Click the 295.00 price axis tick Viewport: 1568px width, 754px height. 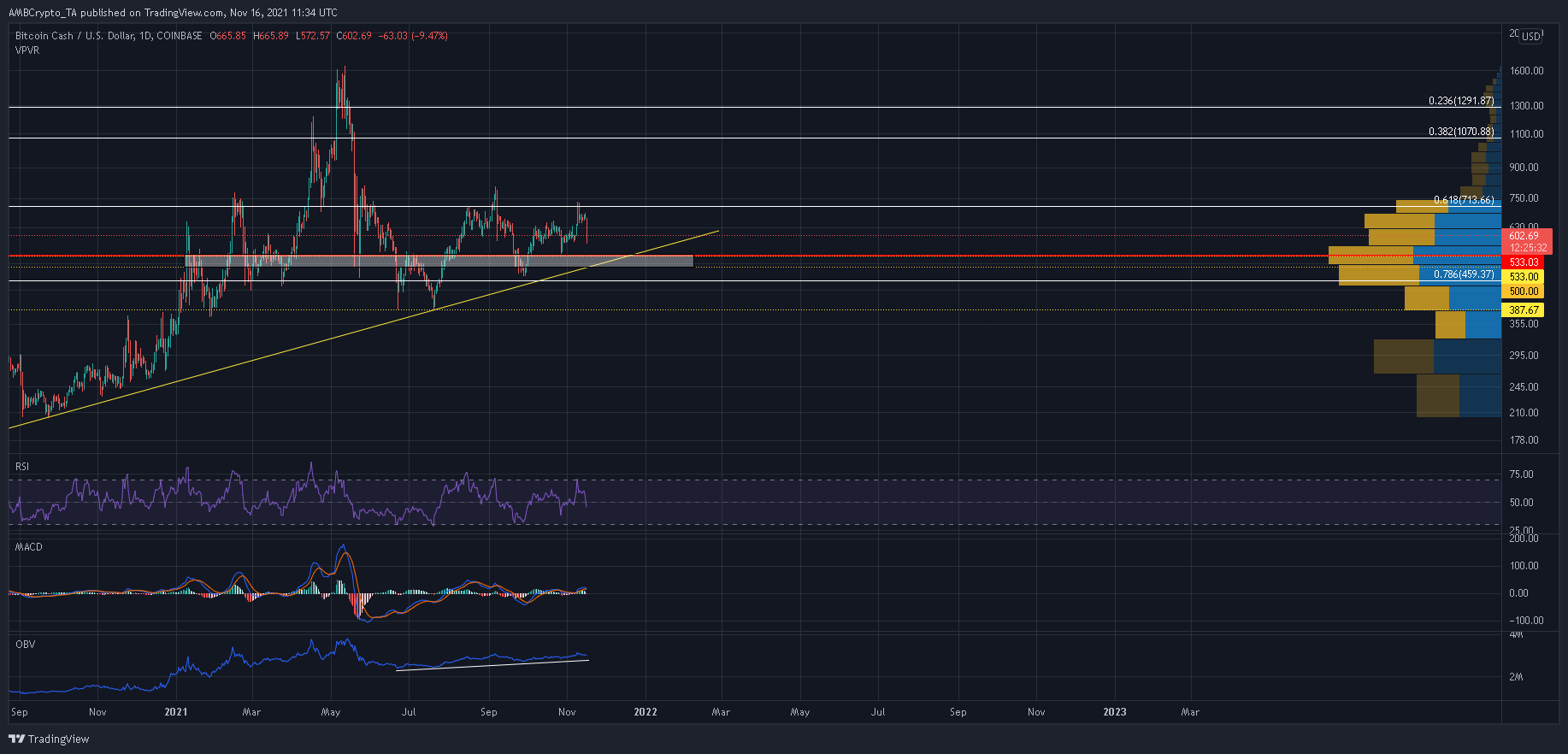coord(1524,356)
